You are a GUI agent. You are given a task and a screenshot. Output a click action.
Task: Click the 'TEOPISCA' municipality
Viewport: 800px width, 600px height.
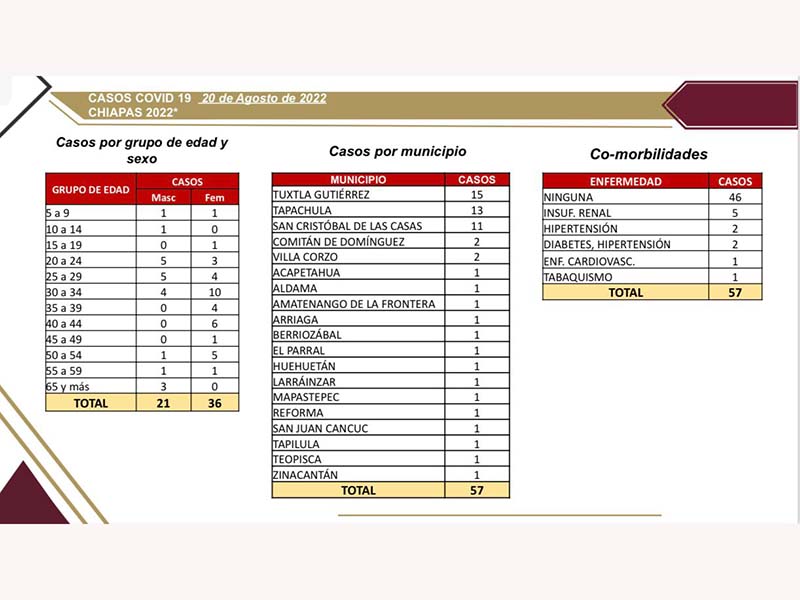coord(297,459)
